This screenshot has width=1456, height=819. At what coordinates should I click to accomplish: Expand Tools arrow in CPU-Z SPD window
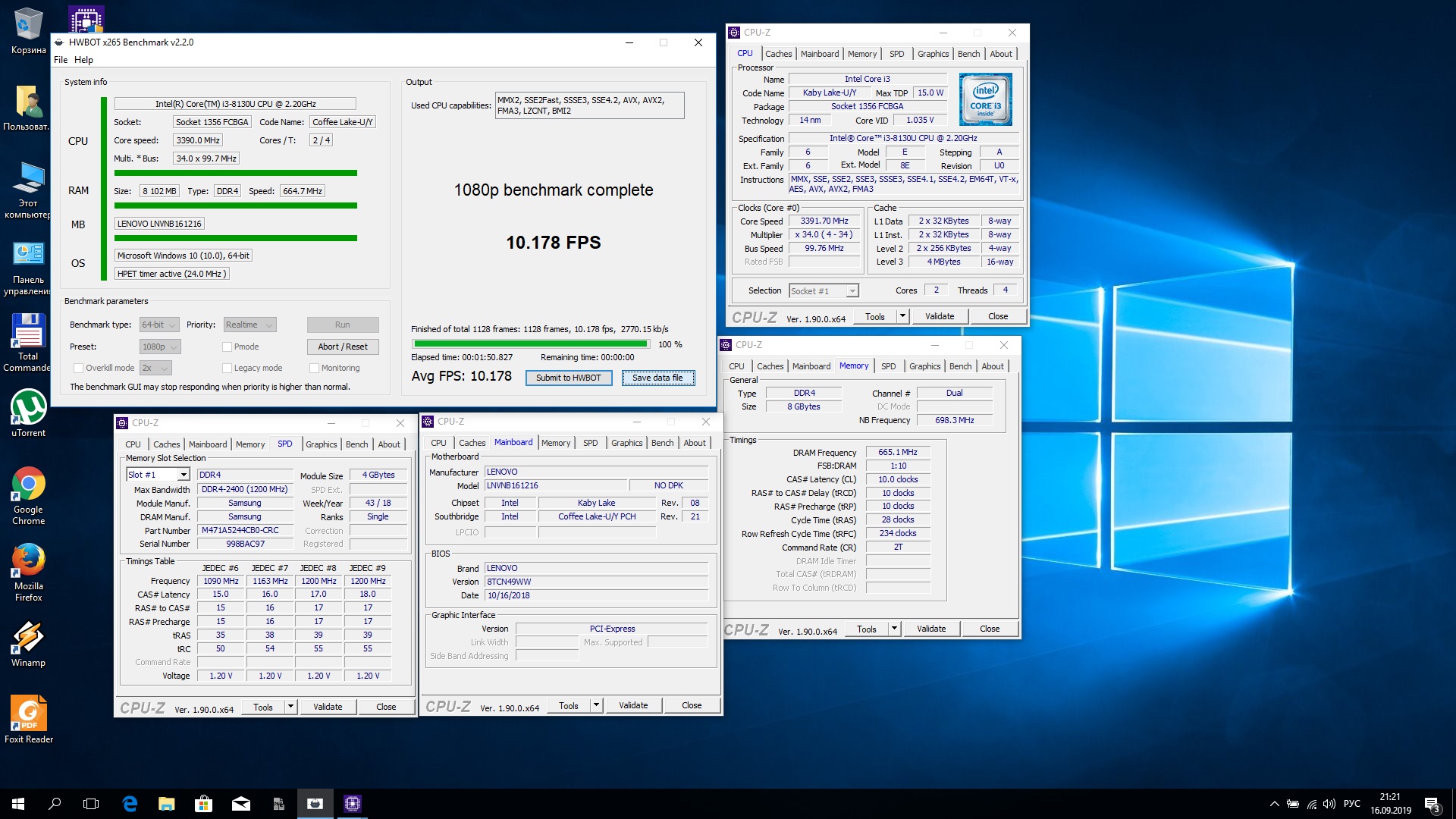tap(290, 707)
